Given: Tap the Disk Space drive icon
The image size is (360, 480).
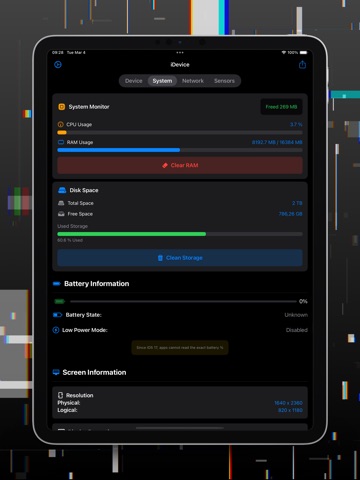Looking at the screenshot, I should (x=62, y=190).
